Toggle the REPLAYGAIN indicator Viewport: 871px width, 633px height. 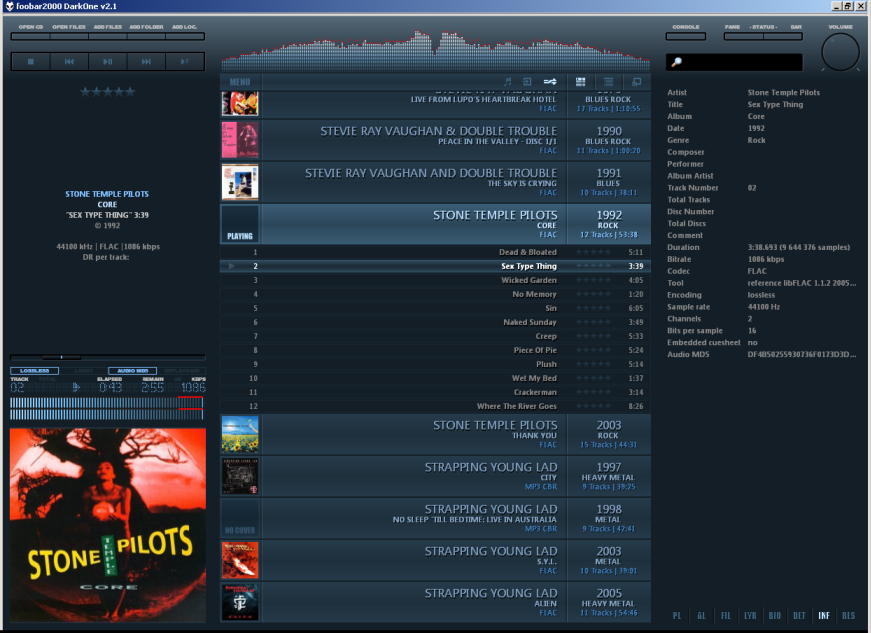point(182,370)
